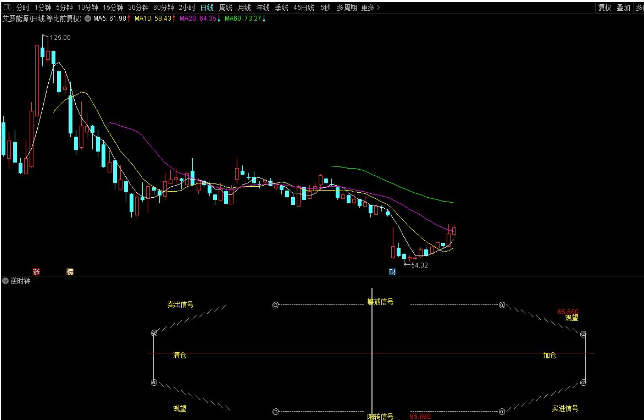Select the 30分钟 period tab
Image resolution: width=644 pixels, height=420 pixels.
(x=138, y=7)
